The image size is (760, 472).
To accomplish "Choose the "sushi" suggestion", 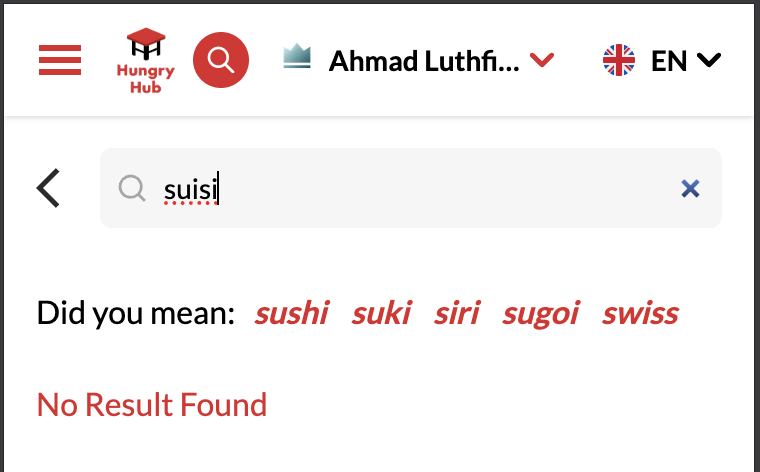I will [292, 313].
